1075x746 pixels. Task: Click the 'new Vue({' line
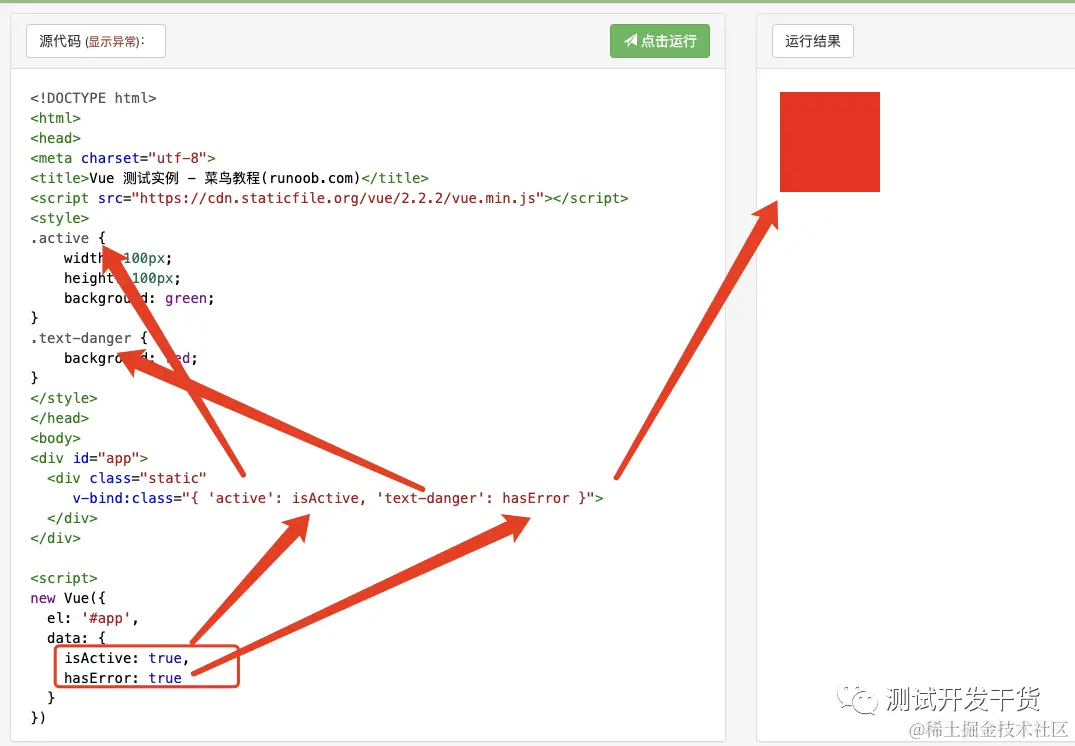[68, 598]
